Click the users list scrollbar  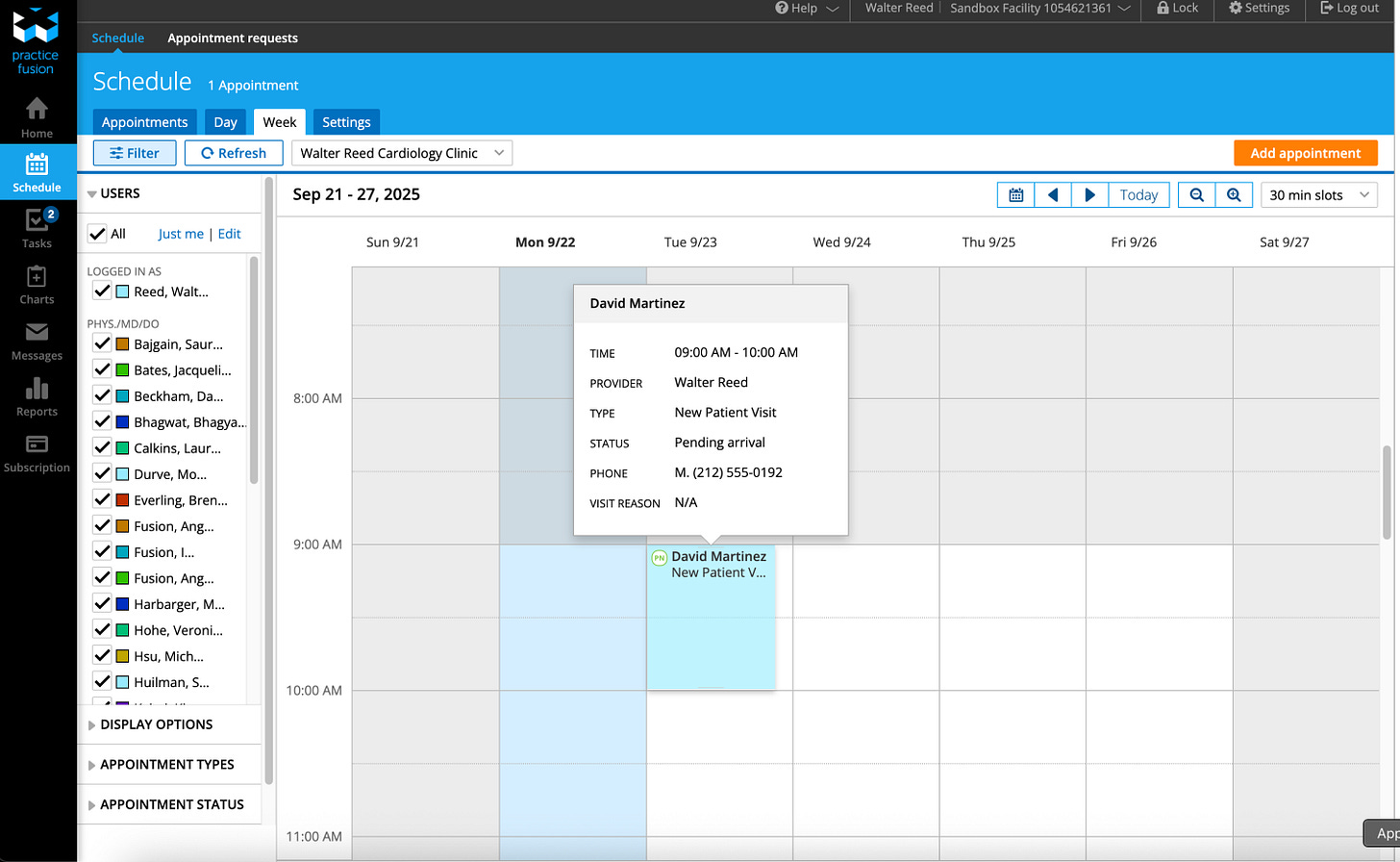point(254,370)
